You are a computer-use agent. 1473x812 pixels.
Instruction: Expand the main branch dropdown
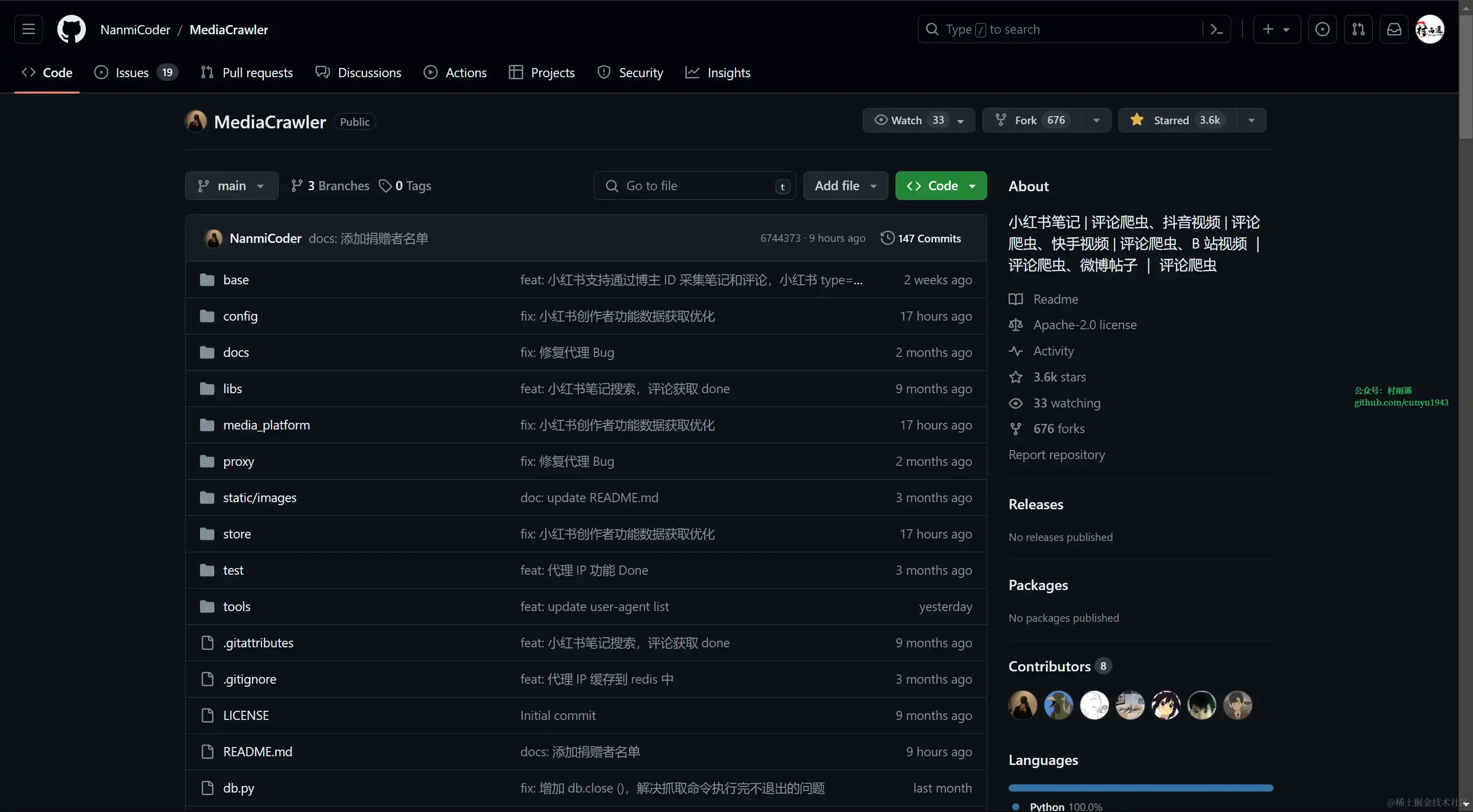(x=231, y=186)
